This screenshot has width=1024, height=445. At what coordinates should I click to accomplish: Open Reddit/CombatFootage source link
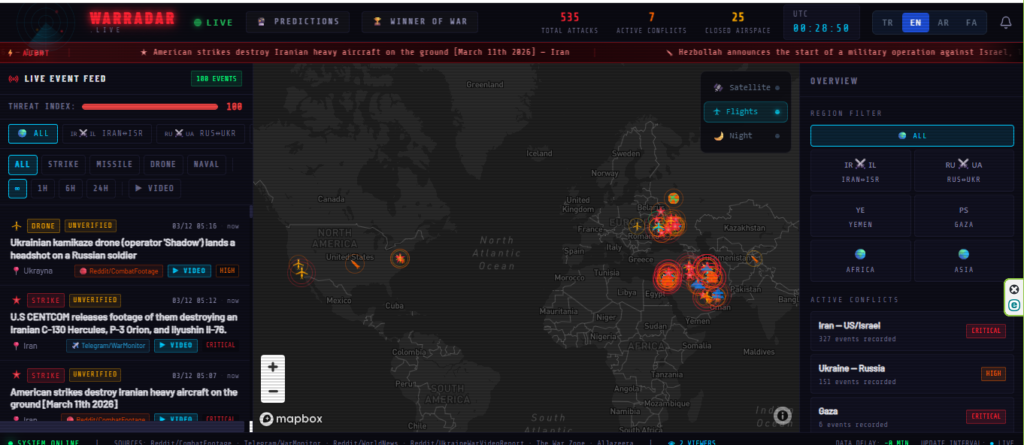click(x=118, y=270)
